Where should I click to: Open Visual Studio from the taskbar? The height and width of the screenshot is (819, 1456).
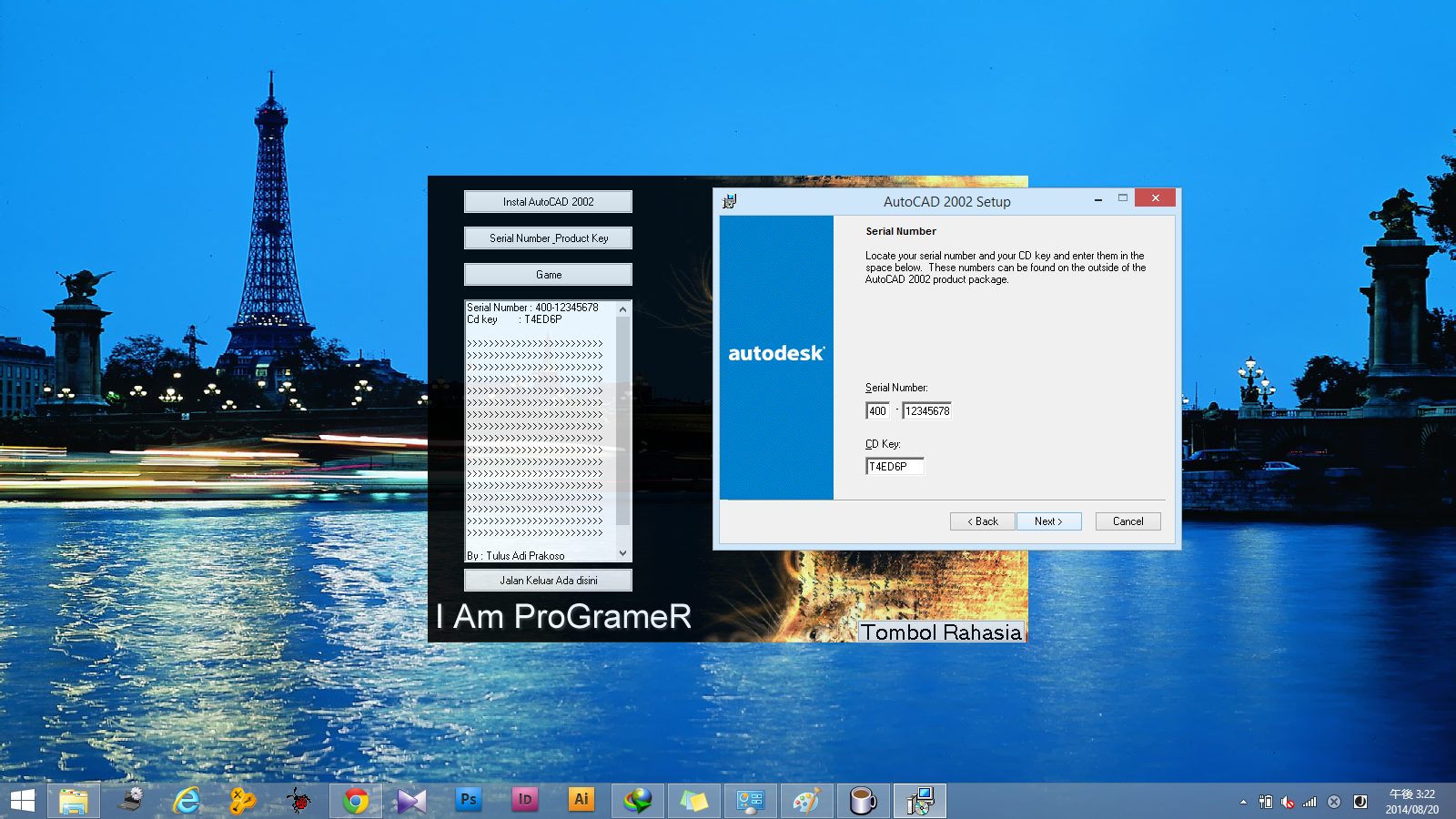(x=411, y=801)
